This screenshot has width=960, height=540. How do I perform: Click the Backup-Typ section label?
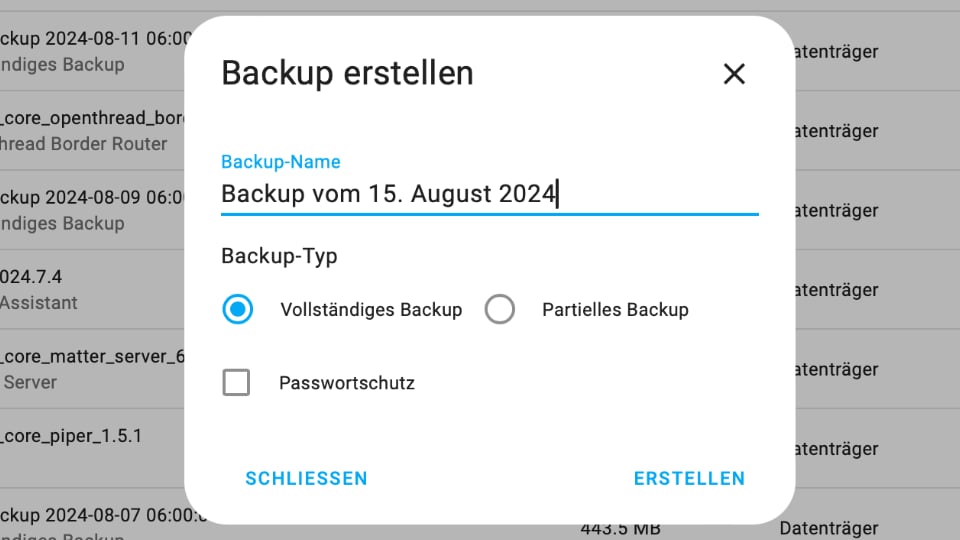279,256
